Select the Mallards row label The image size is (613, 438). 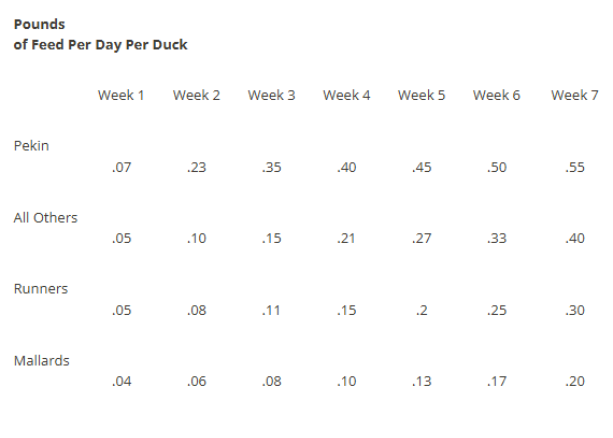[41, 360]
